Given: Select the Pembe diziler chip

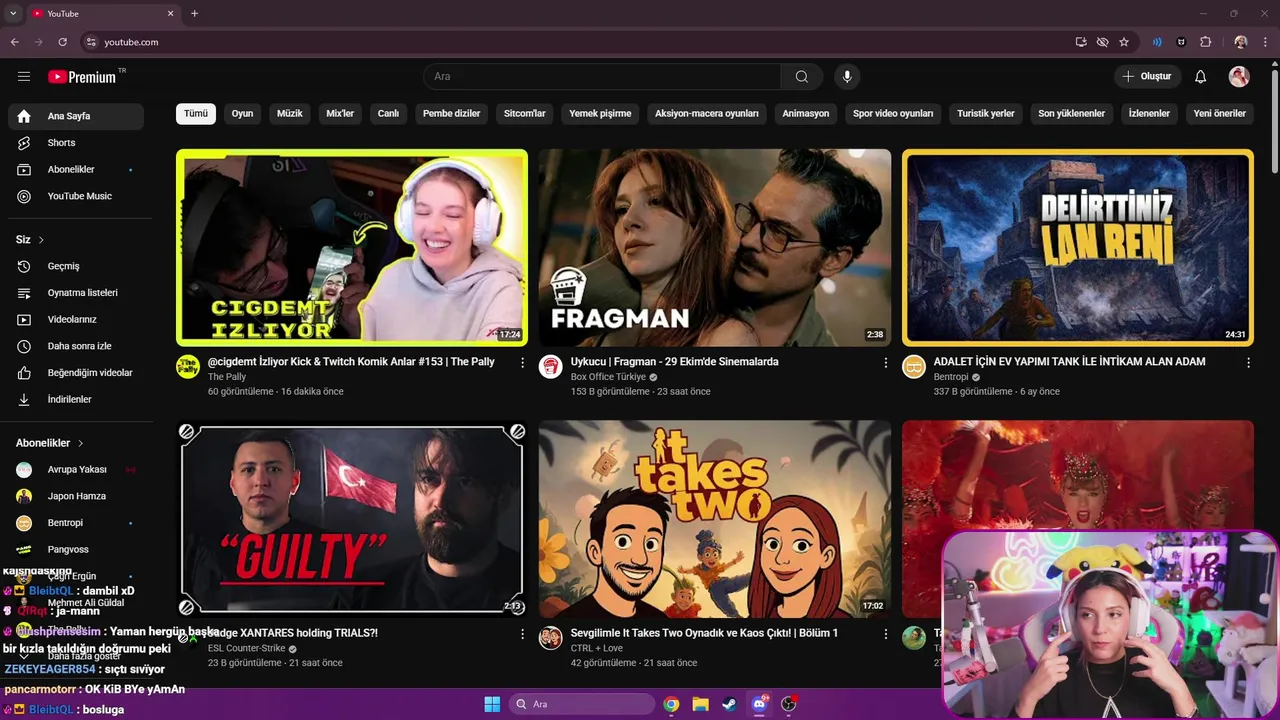Looking at the screenshot, I should 451,113.
